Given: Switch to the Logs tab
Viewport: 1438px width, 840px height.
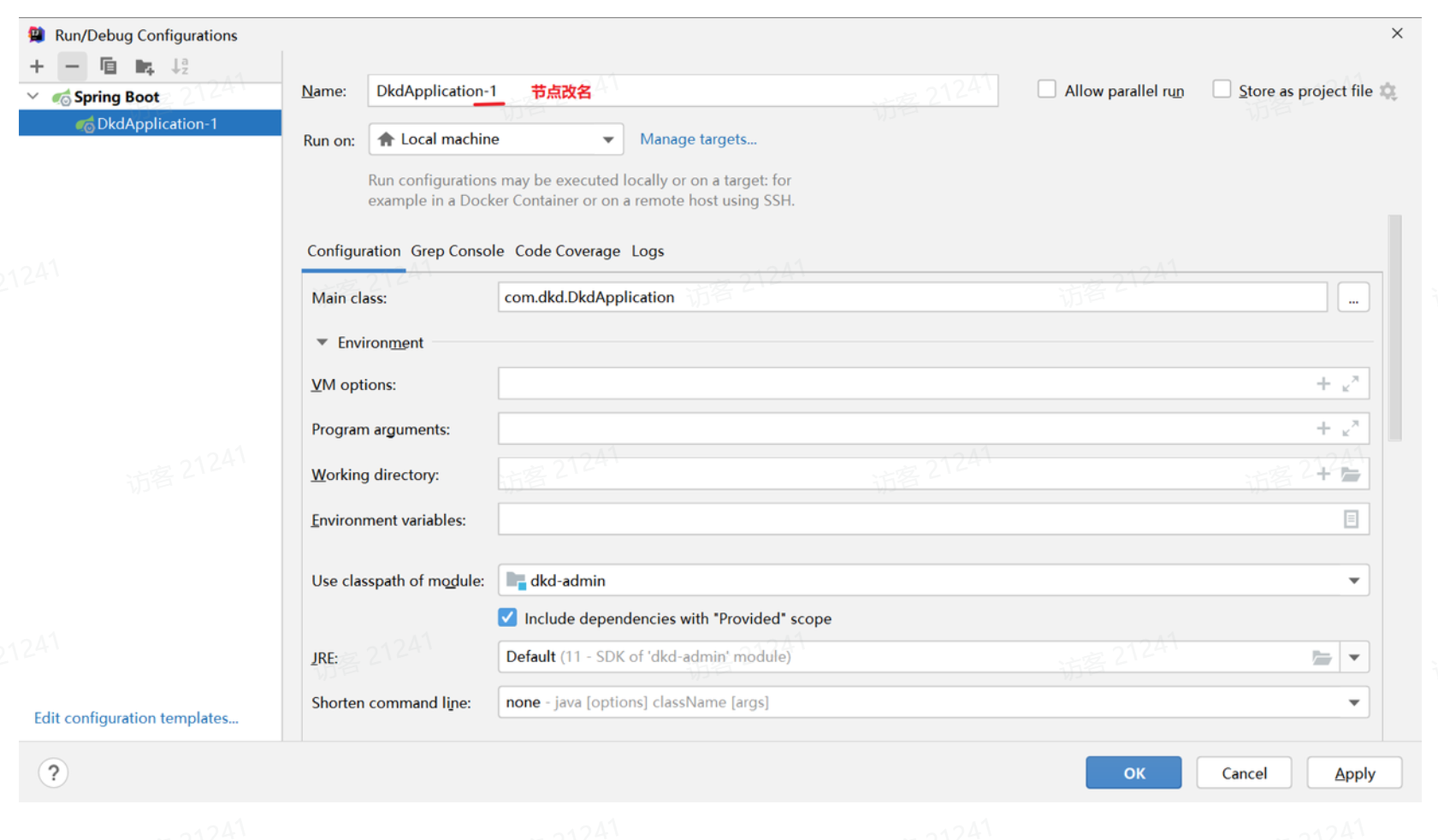Looking at the screenshot, I should point(648,251).
